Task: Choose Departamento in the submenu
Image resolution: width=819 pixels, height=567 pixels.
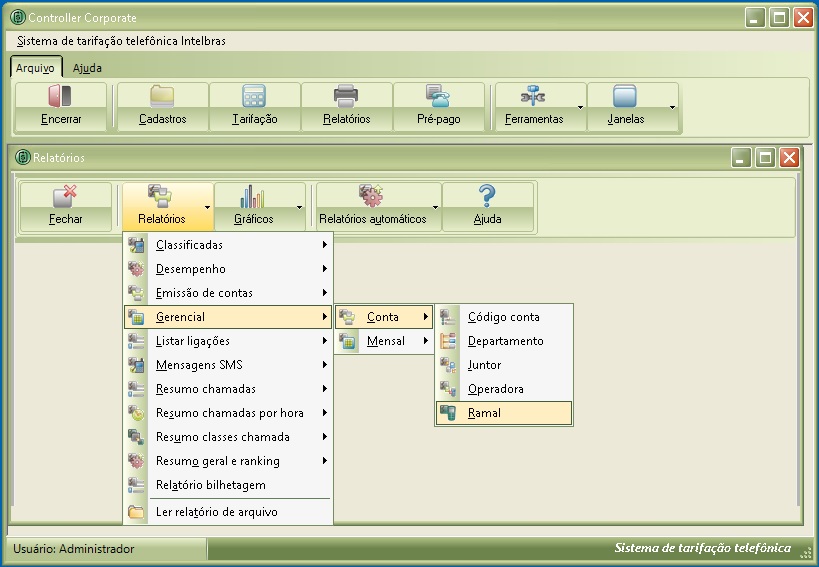Action: (x=505, y=341)
